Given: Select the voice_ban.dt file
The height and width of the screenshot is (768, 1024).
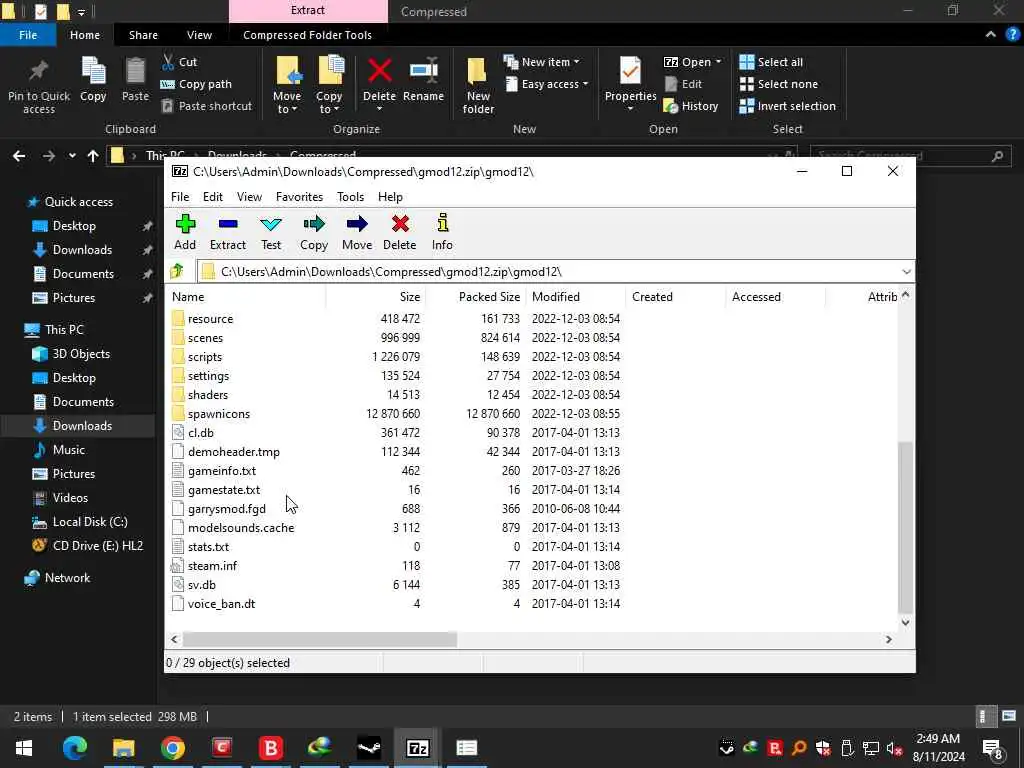Looking at the screenshot, I should [221, 604].
